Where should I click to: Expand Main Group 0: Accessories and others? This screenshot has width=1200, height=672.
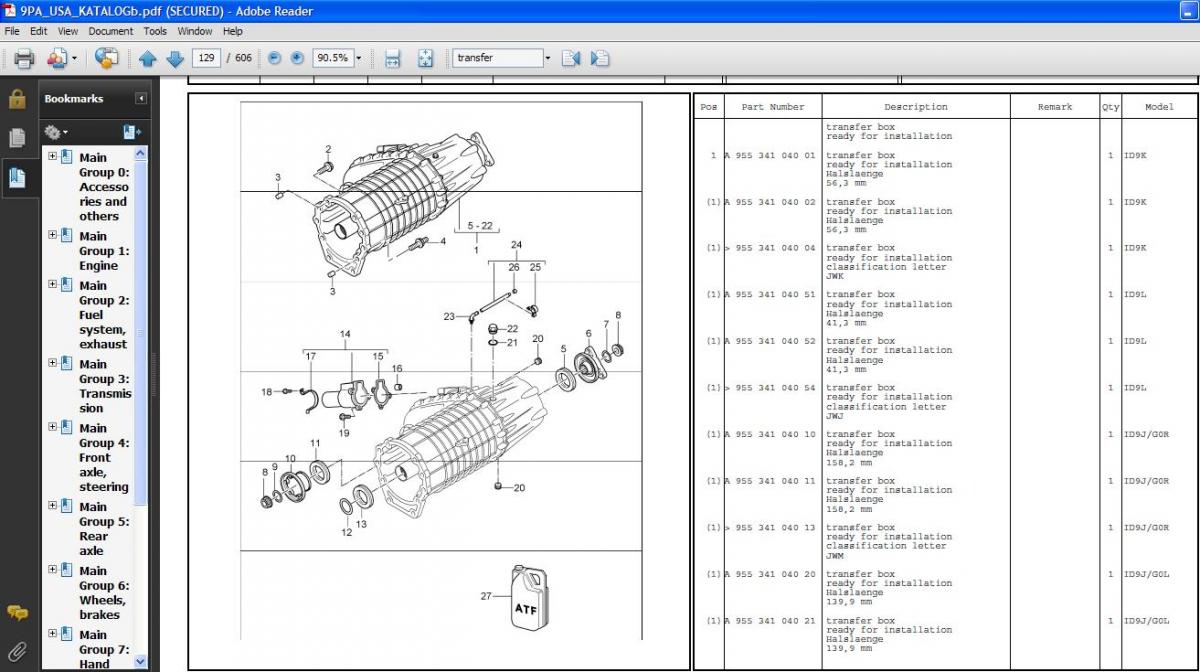coord(52,156)
